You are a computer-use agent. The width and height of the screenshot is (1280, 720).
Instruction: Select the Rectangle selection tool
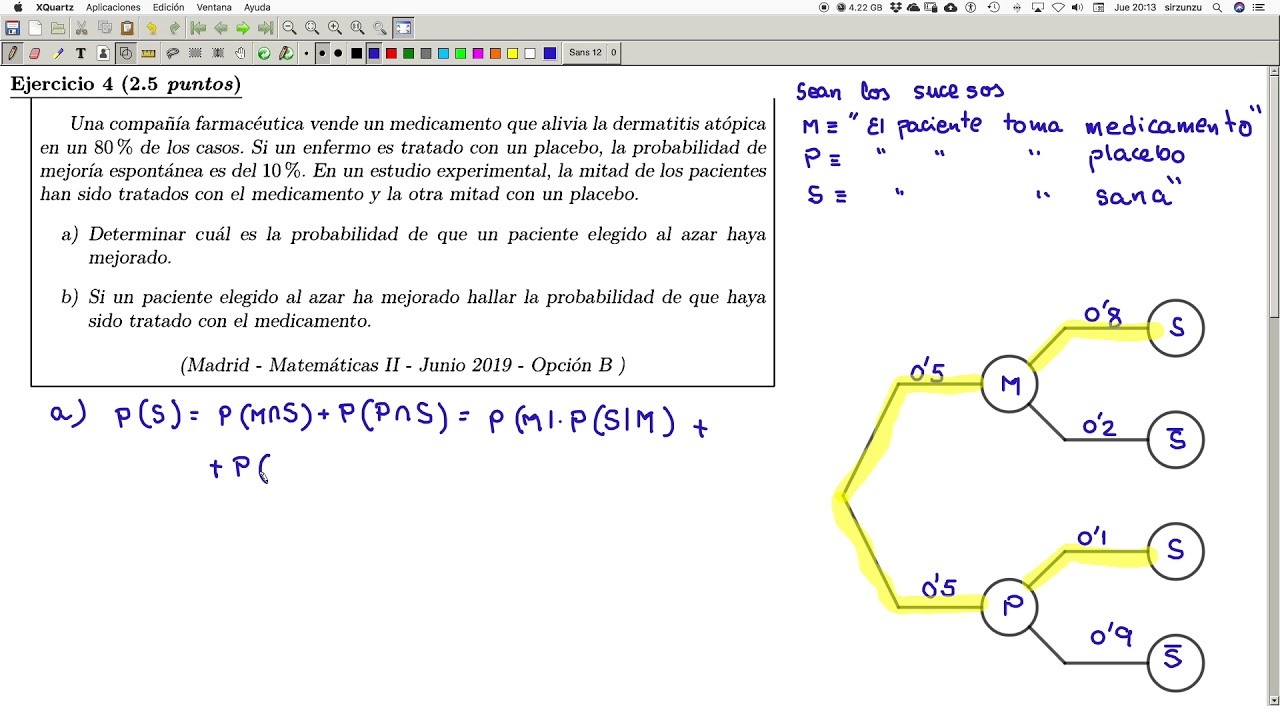tap(195, 53)
